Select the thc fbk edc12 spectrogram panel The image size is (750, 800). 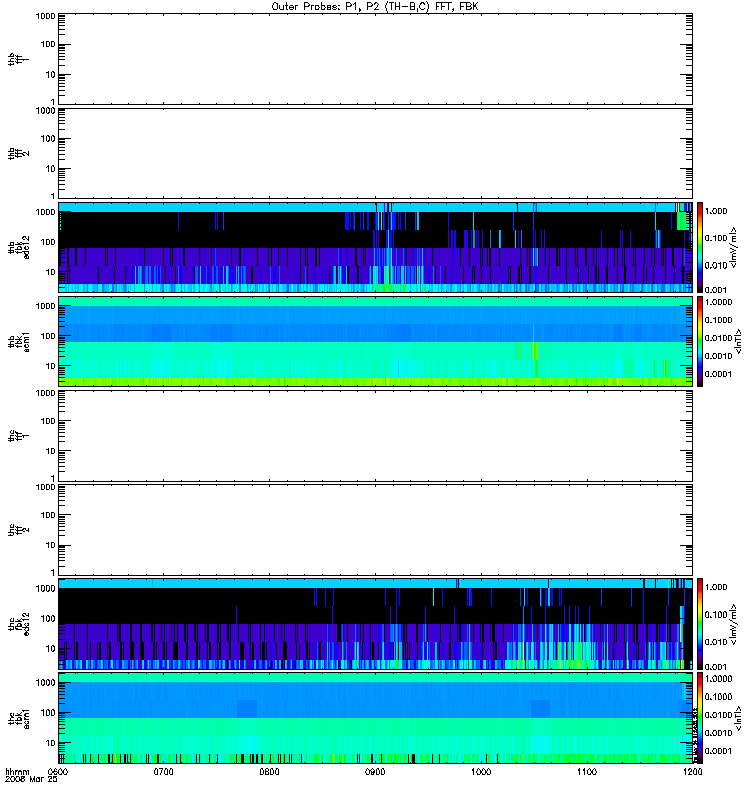click(x=376, y=624)
